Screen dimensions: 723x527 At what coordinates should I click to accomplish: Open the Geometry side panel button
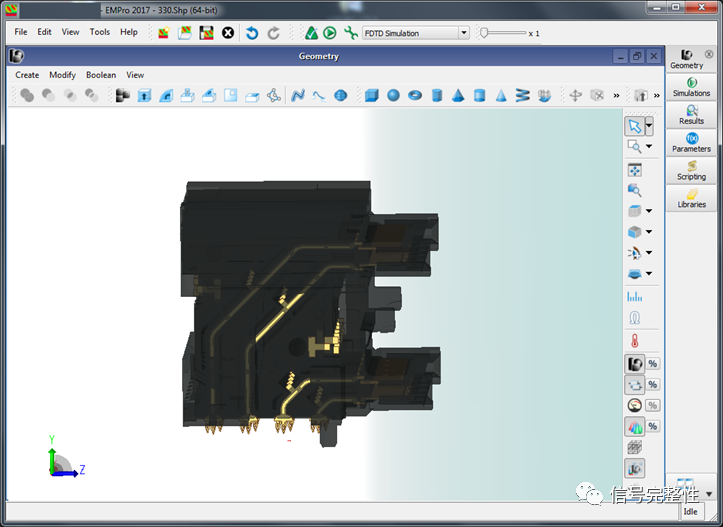[x=687, y=59]
